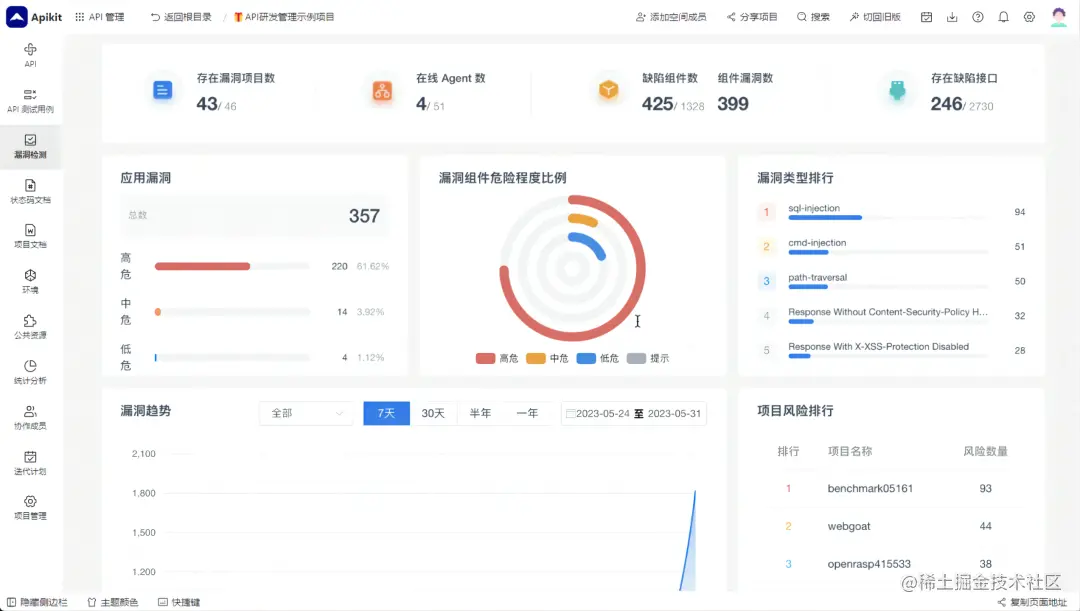Open the notifications bell icon
1080x611 pixels.
click(1004, 17)
